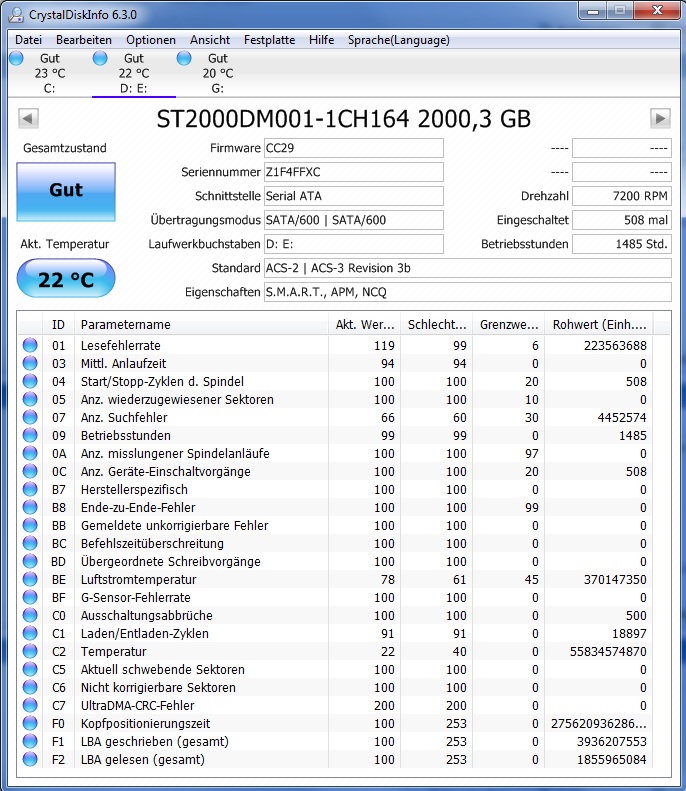Click status orb for Temperatur row C2

coord(30,651)
